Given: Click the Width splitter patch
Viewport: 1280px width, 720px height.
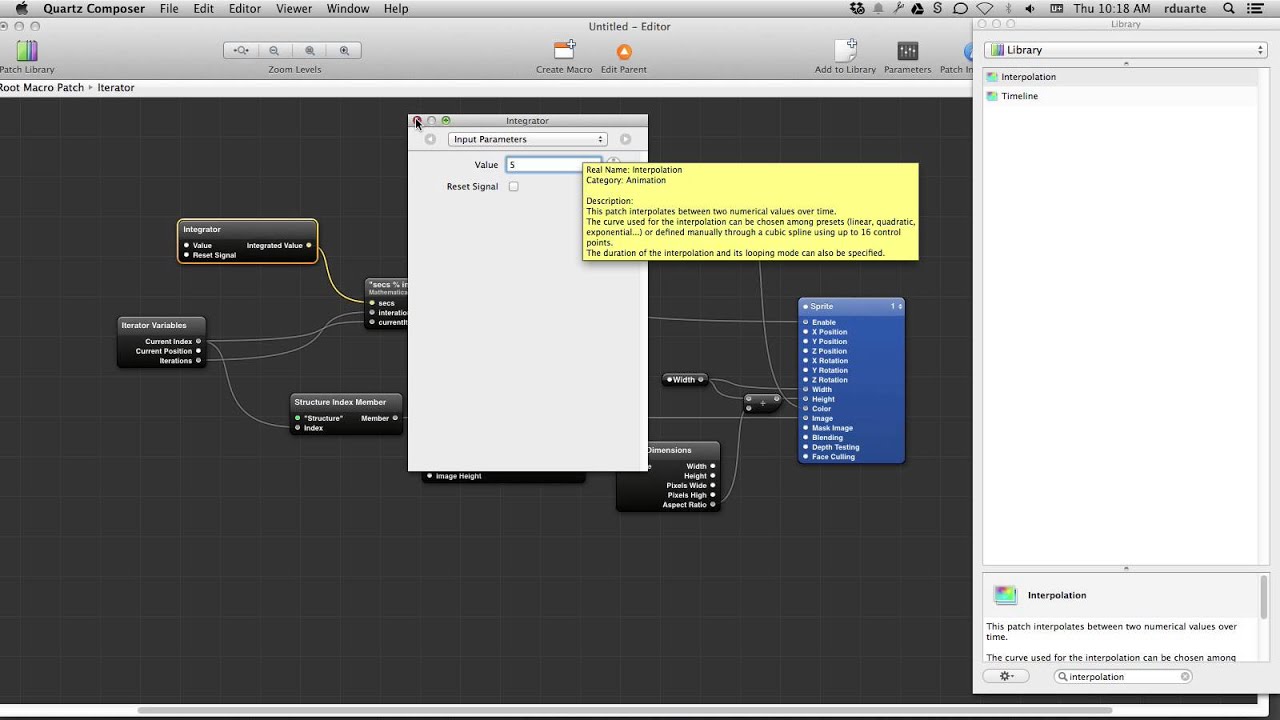Looking at the screenshot, I should [685, 380].
